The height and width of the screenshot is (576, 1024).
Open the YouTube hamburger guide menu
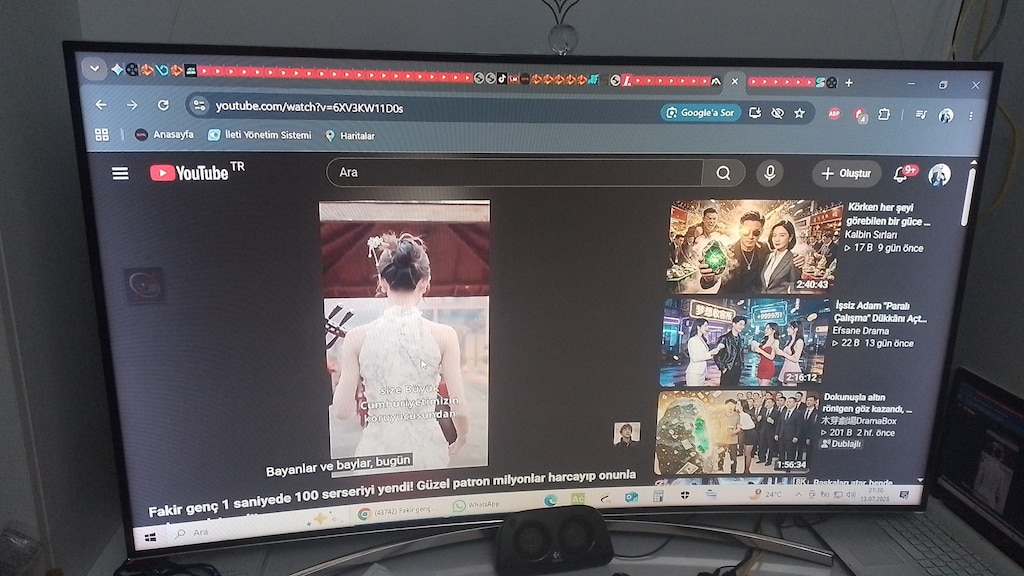[x=120, y=173]
